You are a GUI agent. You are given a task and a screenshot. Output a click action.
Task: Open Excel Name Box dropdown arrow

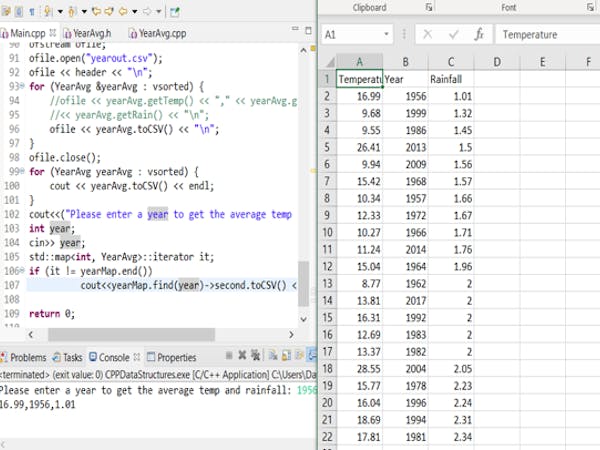[386, 34]
